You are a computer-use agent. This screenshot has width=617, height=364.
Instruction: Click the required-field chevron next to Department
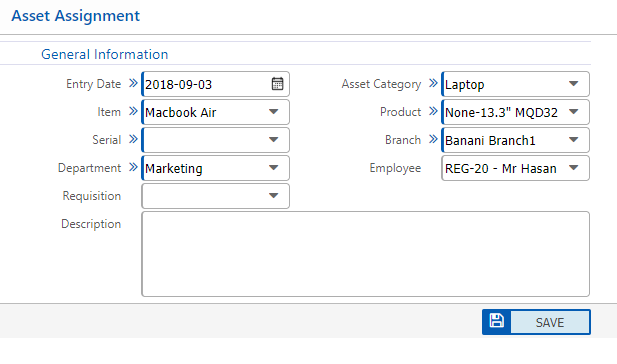(x=133, y=167)
